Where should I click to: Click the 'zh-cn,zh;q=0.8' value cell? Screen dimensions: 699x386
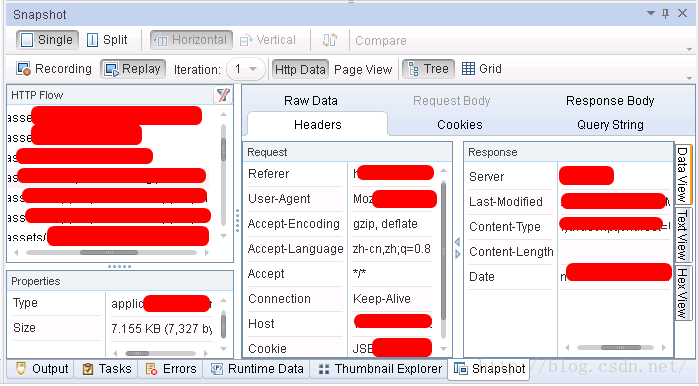(x=391, y=249)
